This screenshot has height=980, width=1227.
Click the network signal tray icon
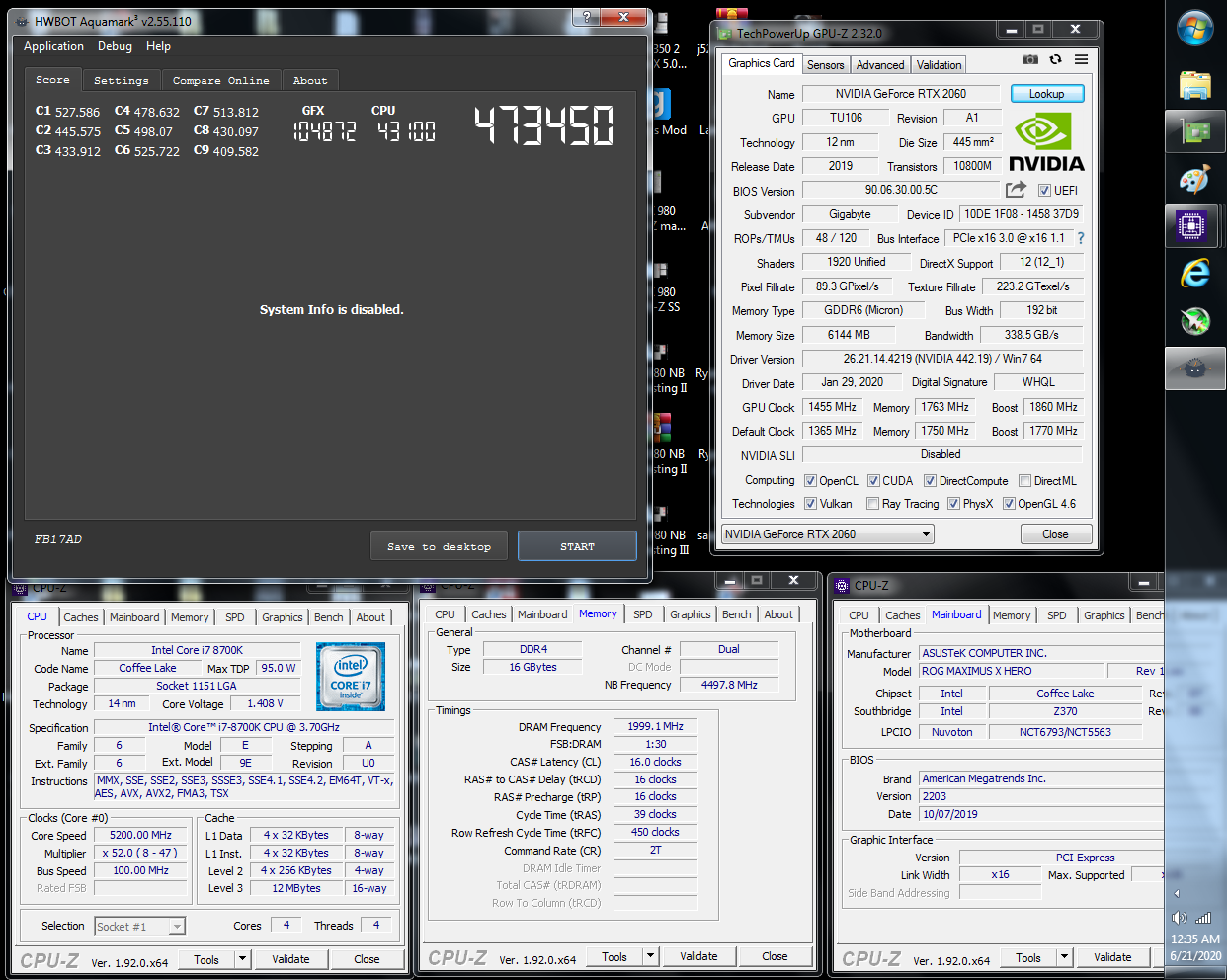1204,918
